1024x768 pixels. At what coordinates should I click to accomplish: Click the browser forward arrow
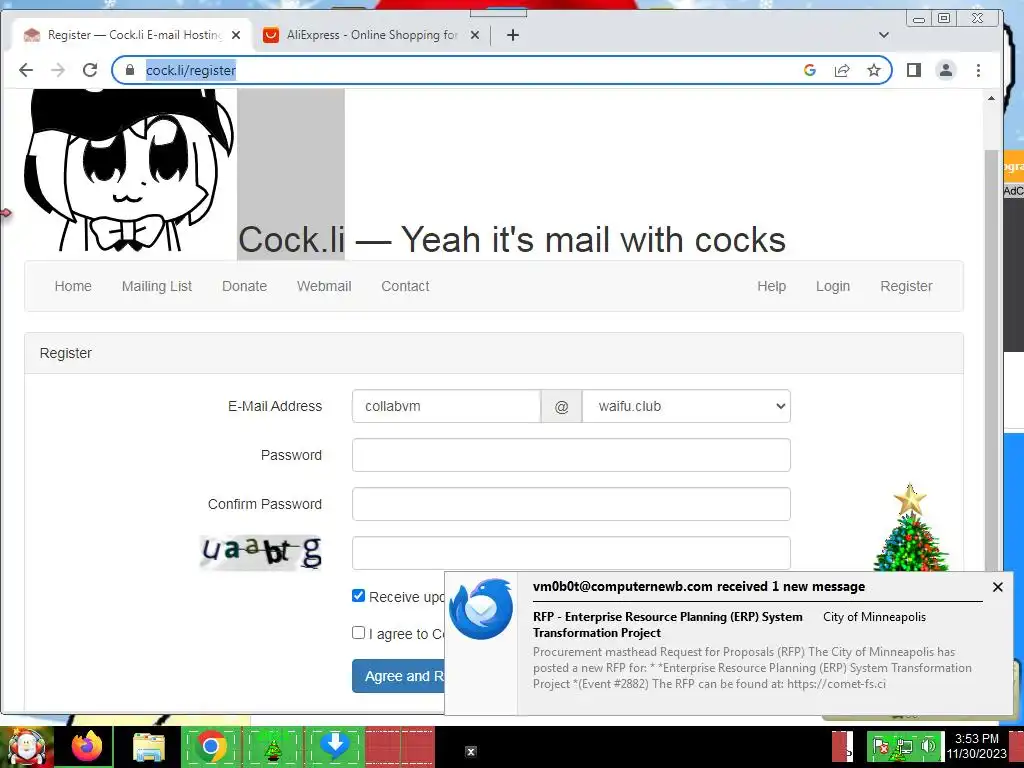tap(58, 70)
